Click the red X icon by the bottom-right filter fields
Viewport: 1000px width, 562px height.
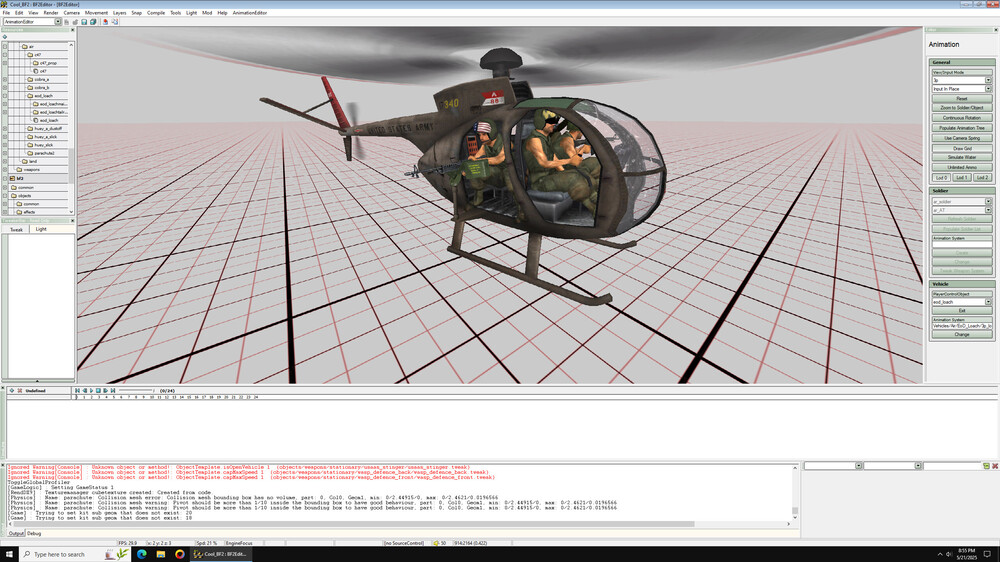995,466
